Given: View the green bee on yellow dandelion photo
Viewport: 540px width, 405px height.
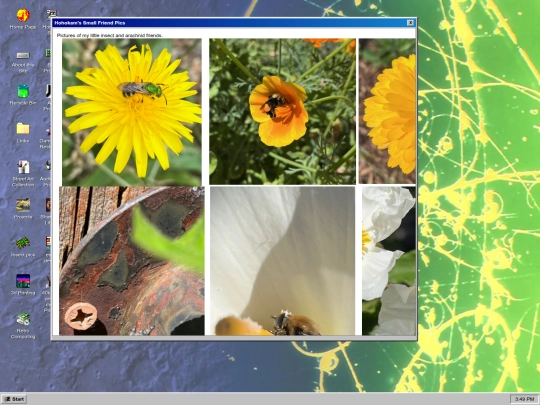Looking at the screenshot, I should point(132,112).
